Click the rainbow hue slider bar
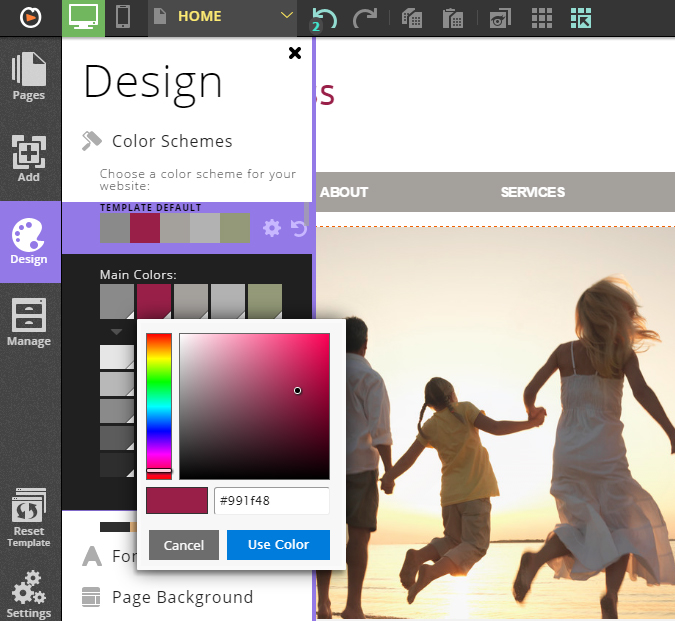This screenshot has width=675, height=621. [x=159, y=406]
